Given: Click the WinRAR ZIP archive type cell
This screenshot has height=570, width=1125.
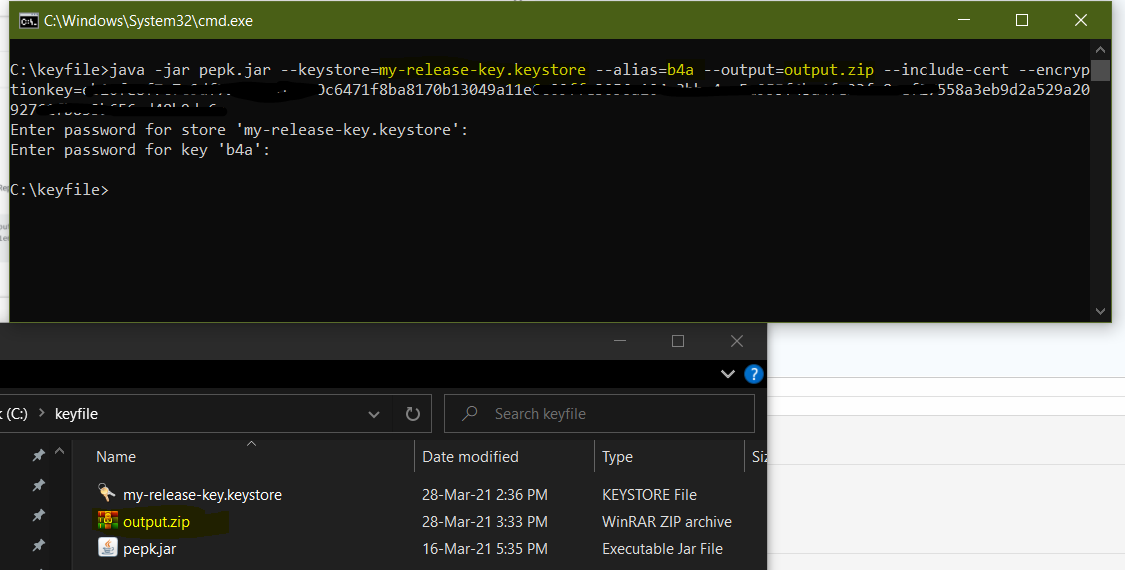Looking at the screenshot, I should click(x=667, y=522).
